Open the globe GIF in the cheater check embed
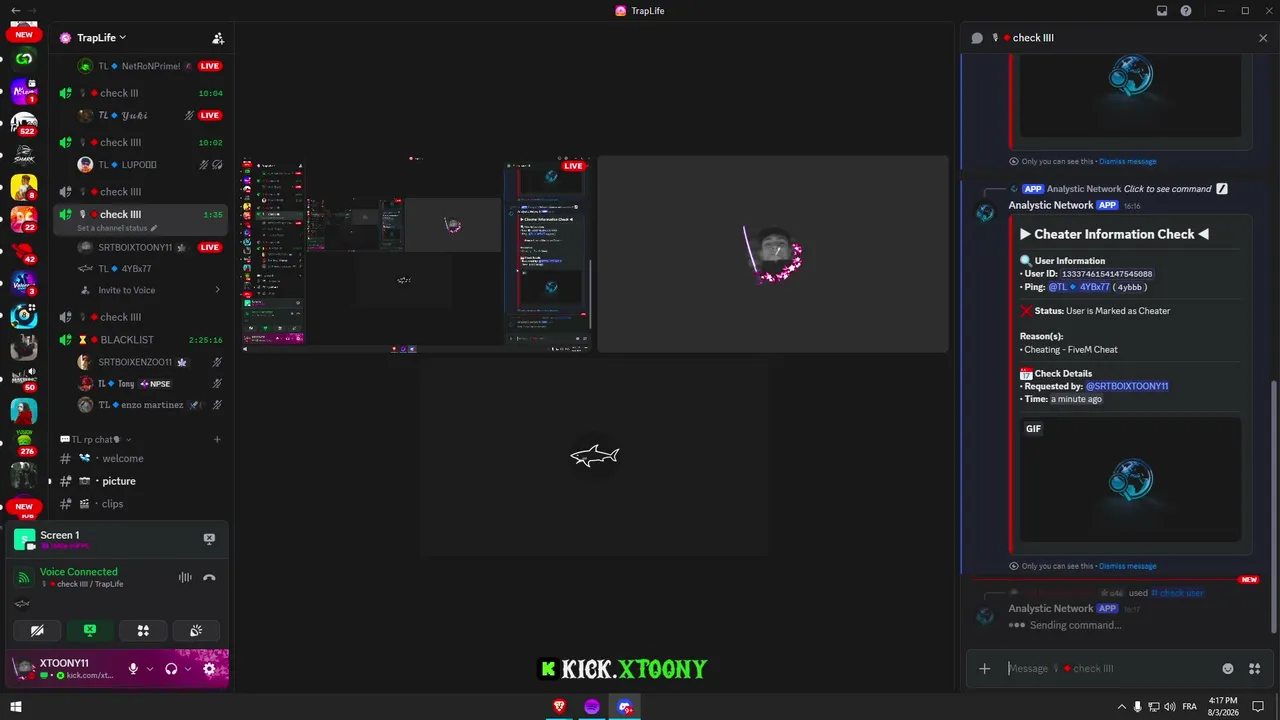The width and height of the screenshot is (1280, 720). click(1130, 479)
